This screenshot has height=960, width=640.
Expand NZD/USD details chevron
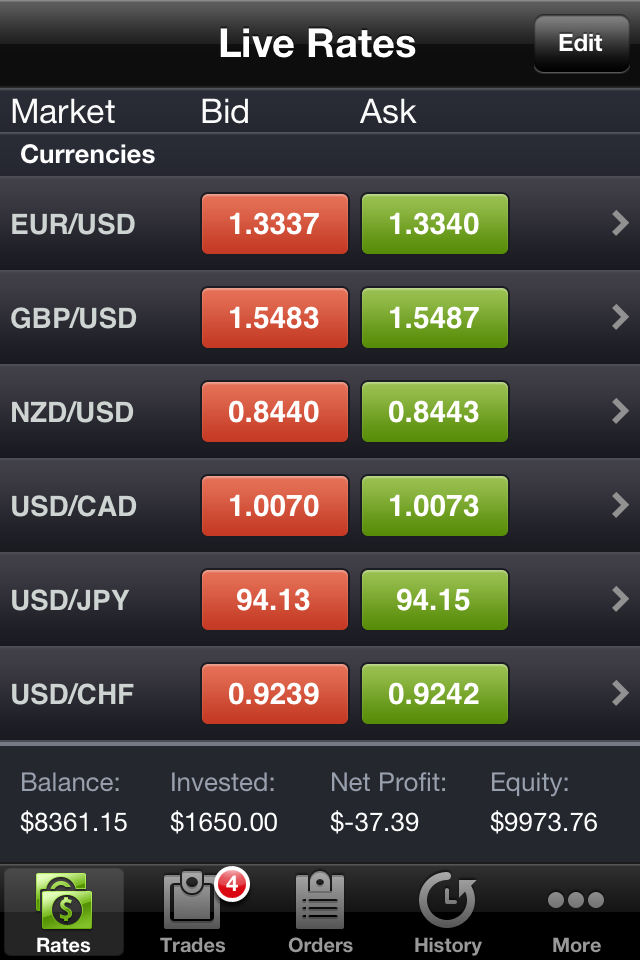point(620,411)
